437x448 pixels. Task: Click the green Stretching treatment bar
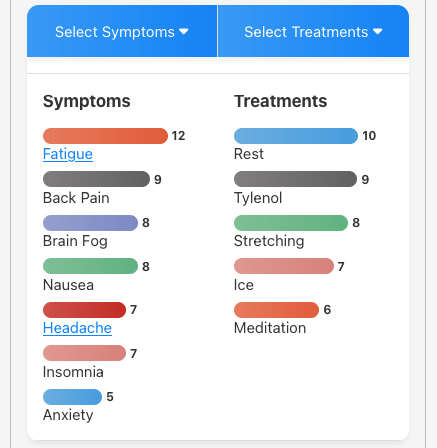291,223
